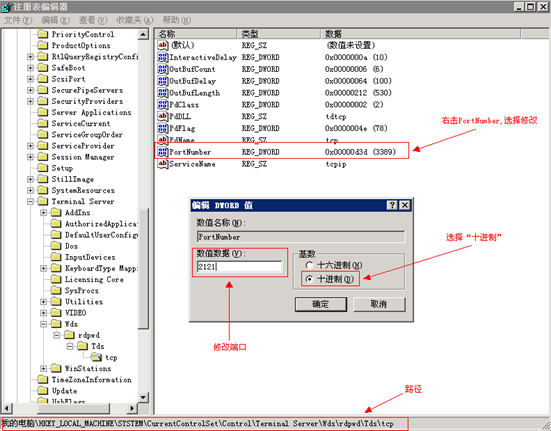Expand the StillImage tree node
The image size is (551, 431).
[31, 179]
